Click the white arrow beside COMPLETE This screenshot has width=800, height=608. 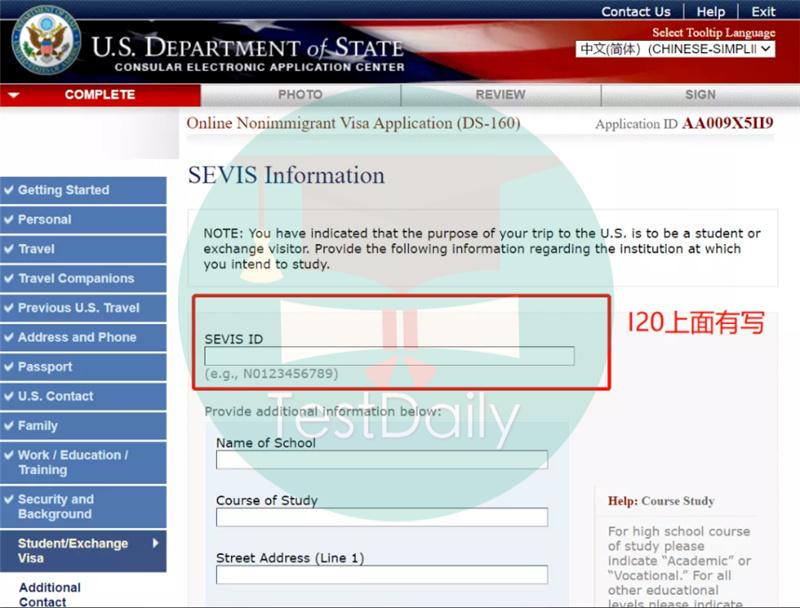click(x=14, y=95)
